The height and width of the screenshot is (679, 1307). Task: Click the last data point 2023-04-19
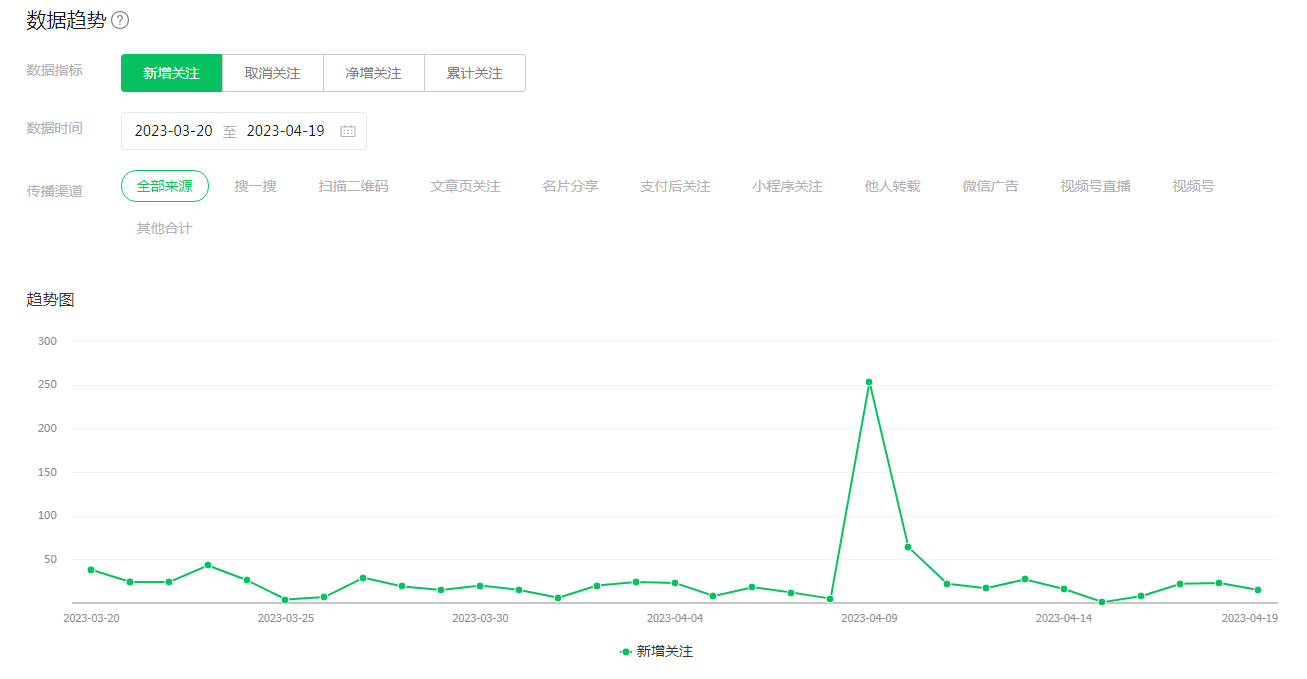click(x=1258, y=590)
